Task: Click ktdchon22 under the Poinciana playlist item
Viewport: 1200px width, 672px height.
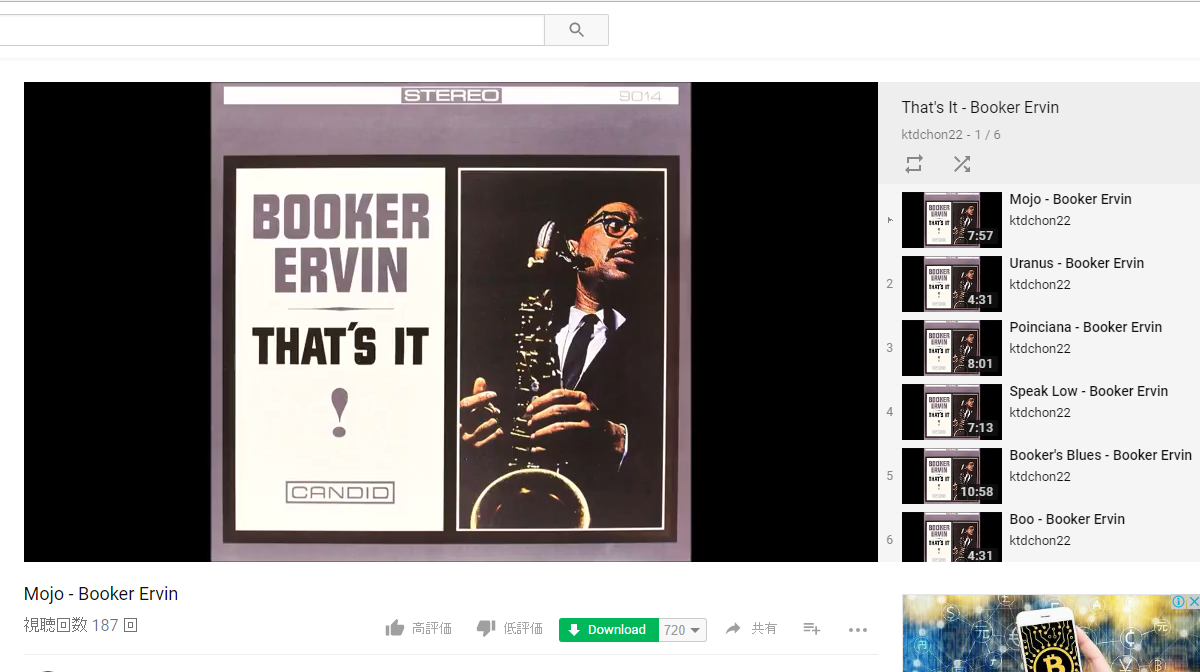Action: (x=1040, y=348)
